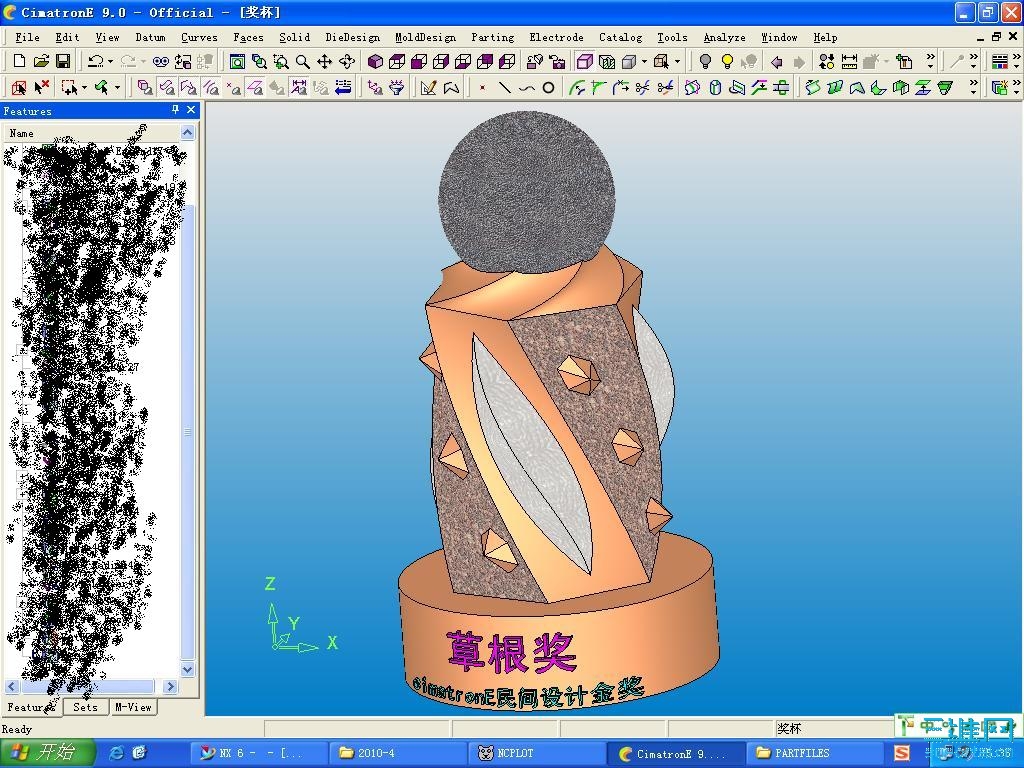Open the MoldDesign menu
This screenshot has width=1024, height=768.
[425, 37]
